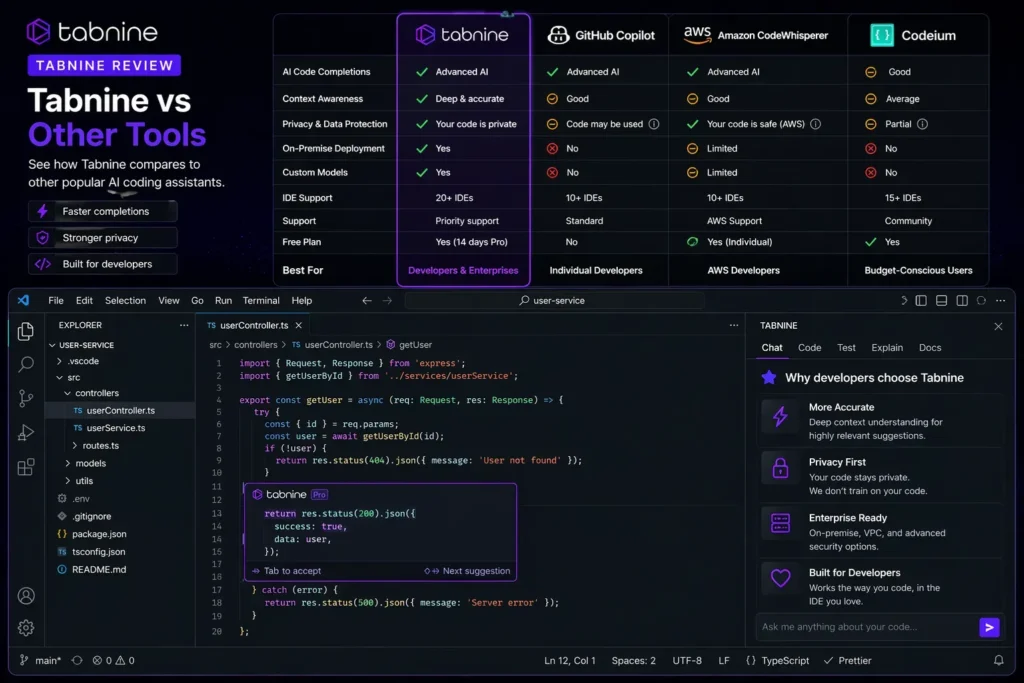The height and width of the screenshot is (683, 1024).
Task: Switch to Tabnine Explain tab
Action: pyautogui.click(x=887, y=348)
